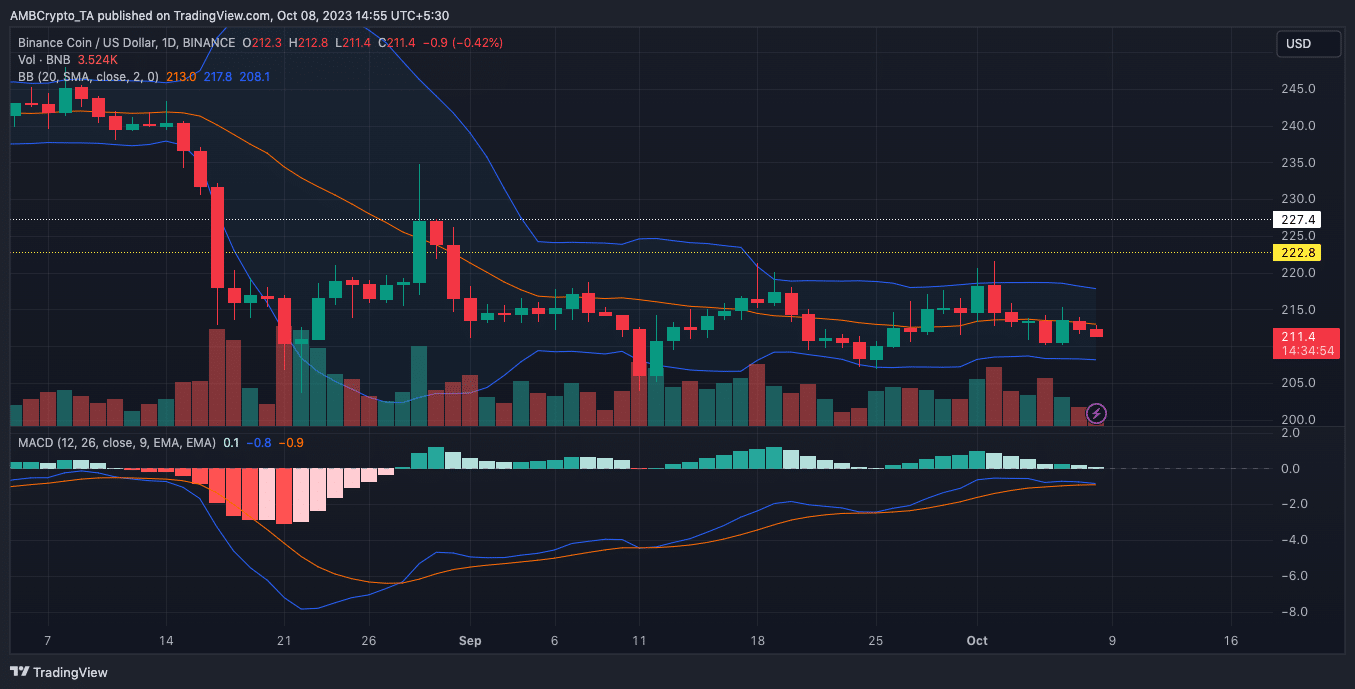Click the 16 date label on time axis

coord(1231,640)
